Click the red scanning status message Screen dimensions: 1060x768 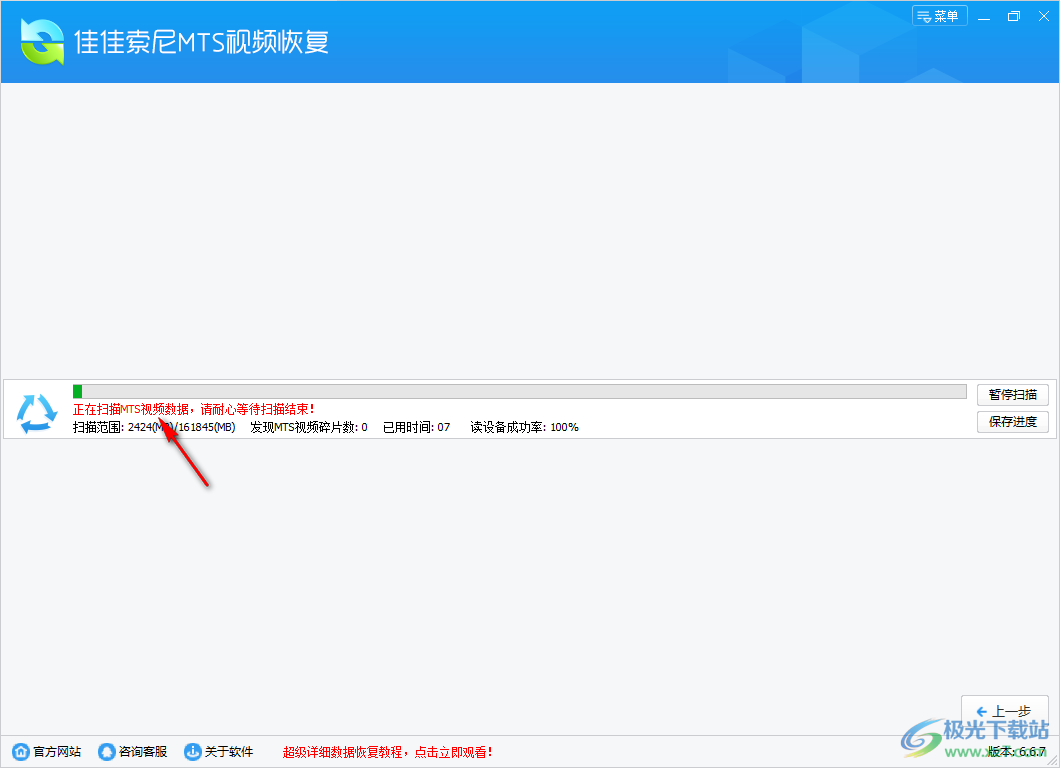click(x=194, y=410)
